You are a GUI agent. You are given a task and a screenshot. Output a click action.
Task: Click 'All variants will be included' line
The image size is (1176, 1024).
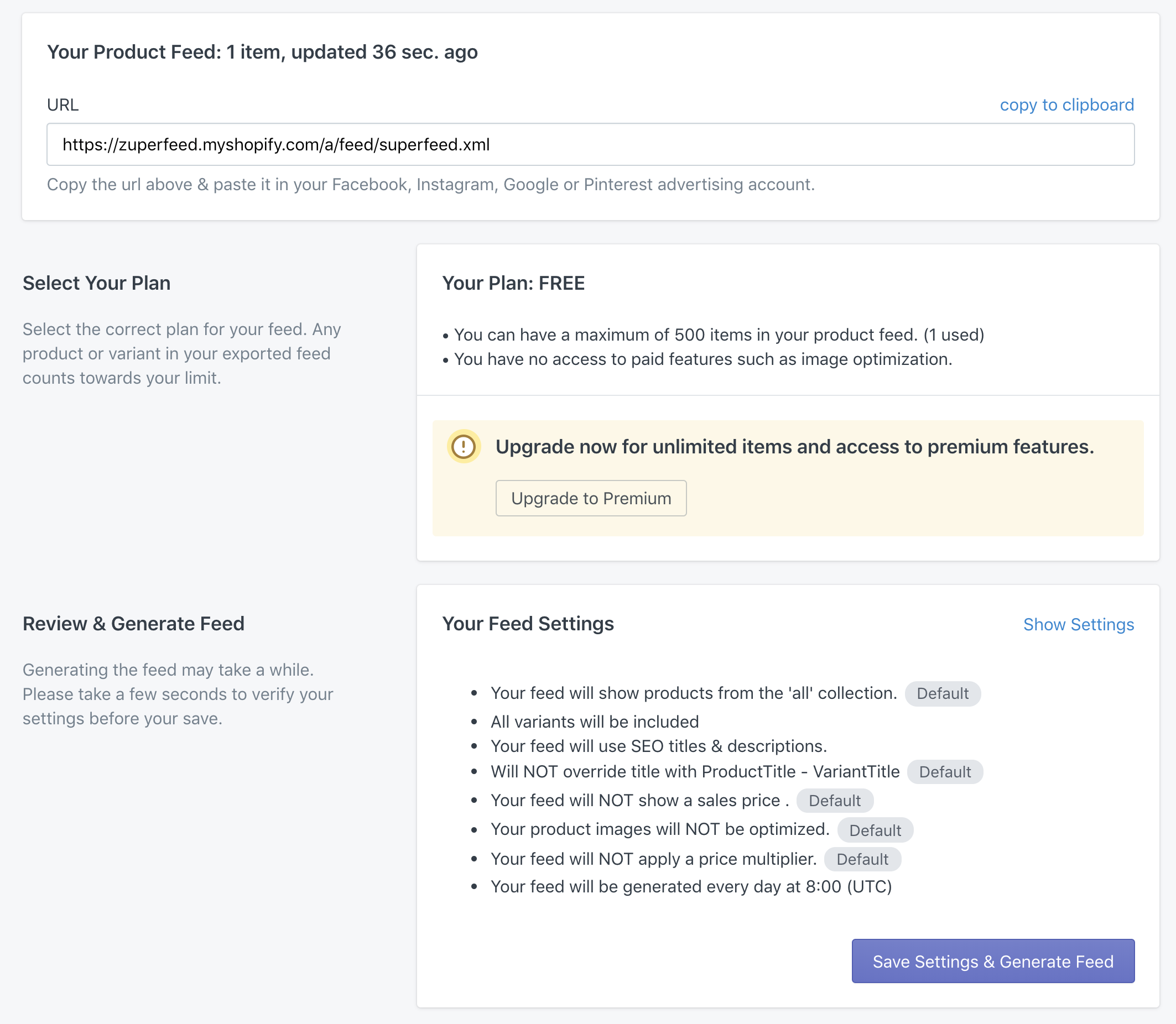(x=595, y=722)
